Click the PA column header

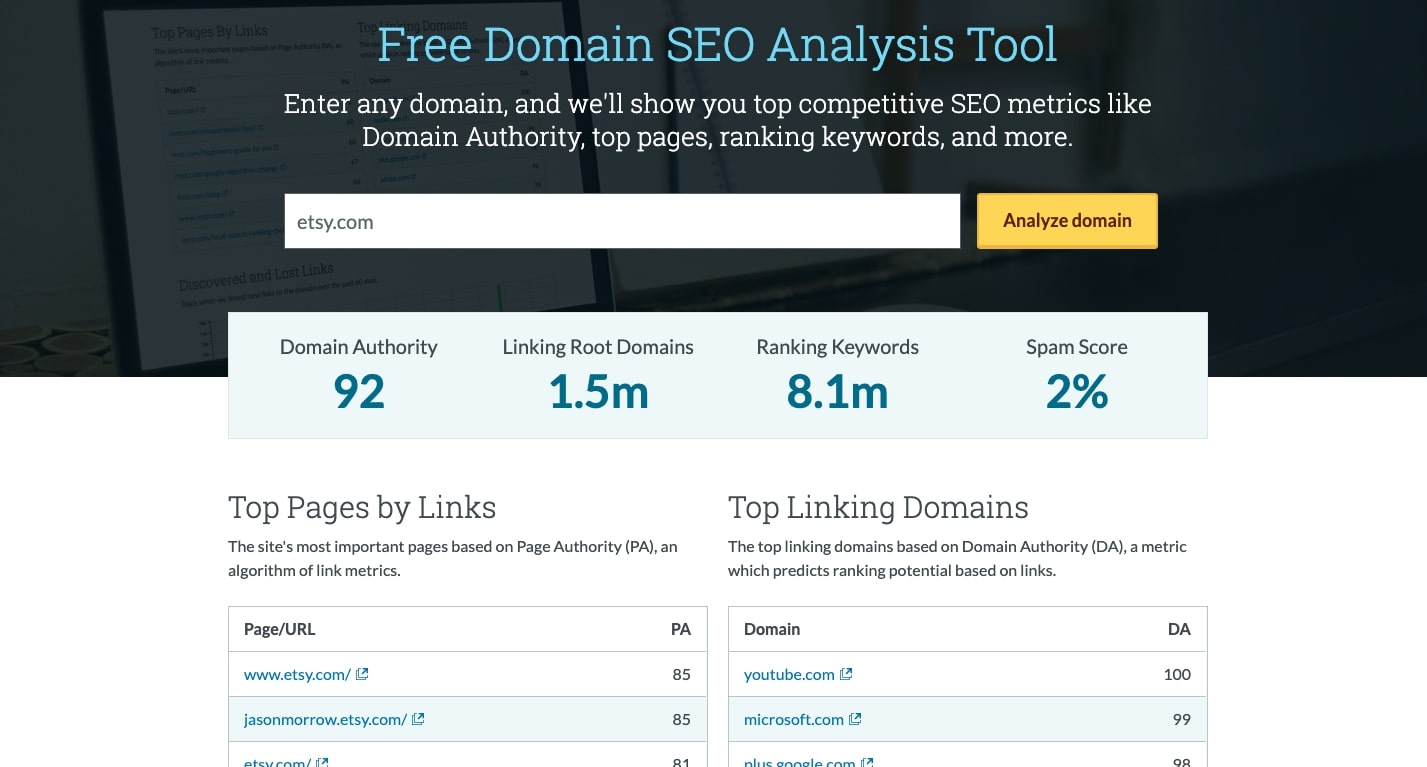pos(680,629)
